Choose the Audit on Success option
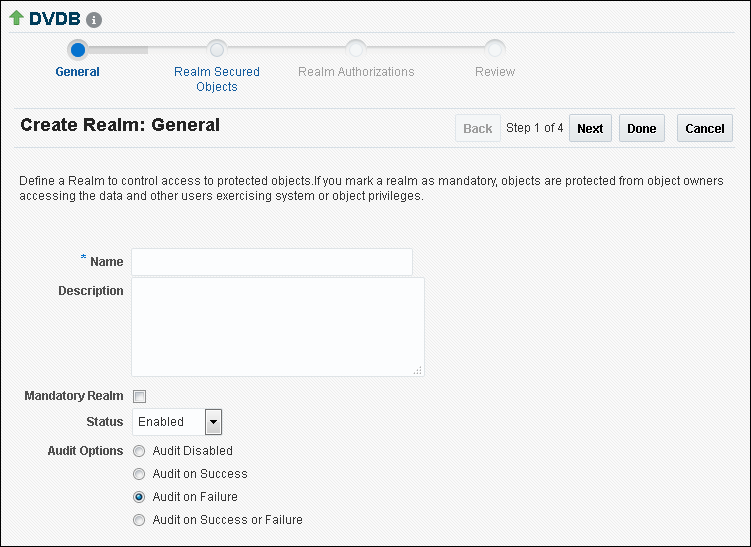 coord(139,474)
